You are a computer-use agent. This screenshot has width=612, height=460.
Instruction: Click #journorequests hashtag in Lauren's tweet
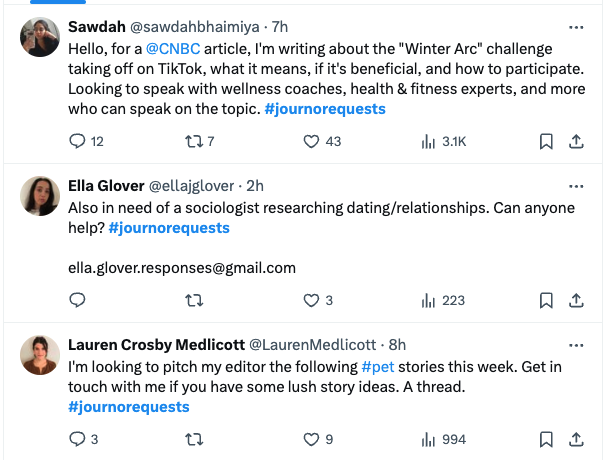pos(129,407)
